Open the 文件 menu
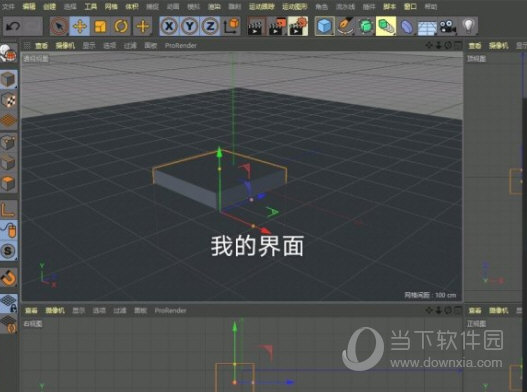 pyautogui.click(x=8, y=6)
